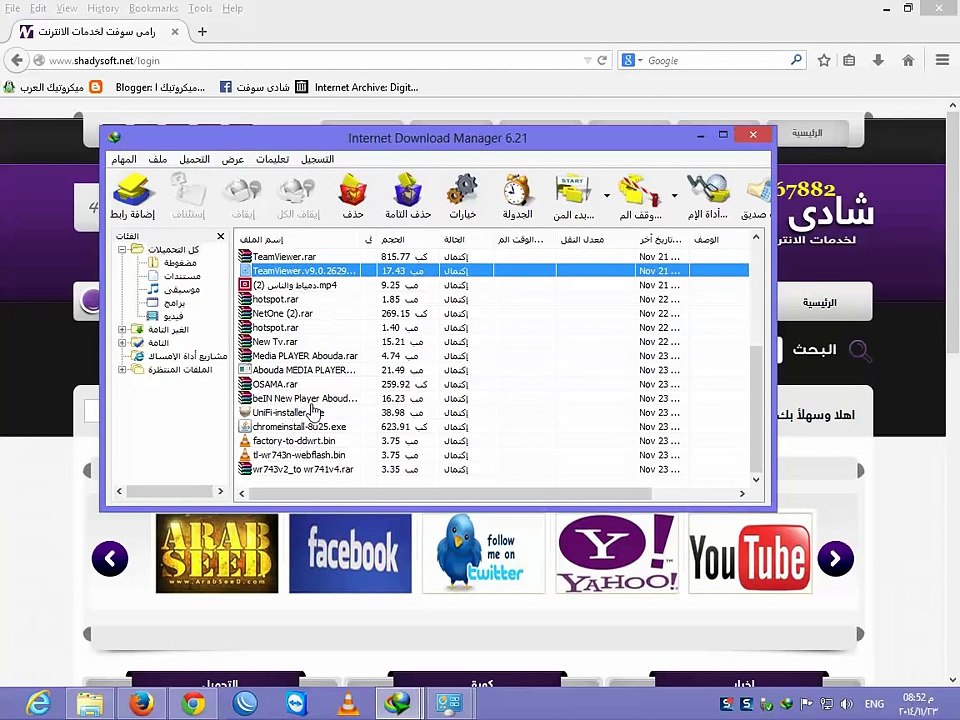Click the Grabber tool toolbar icon
Viewport: 960px width, 720px height.
(707, 195)
